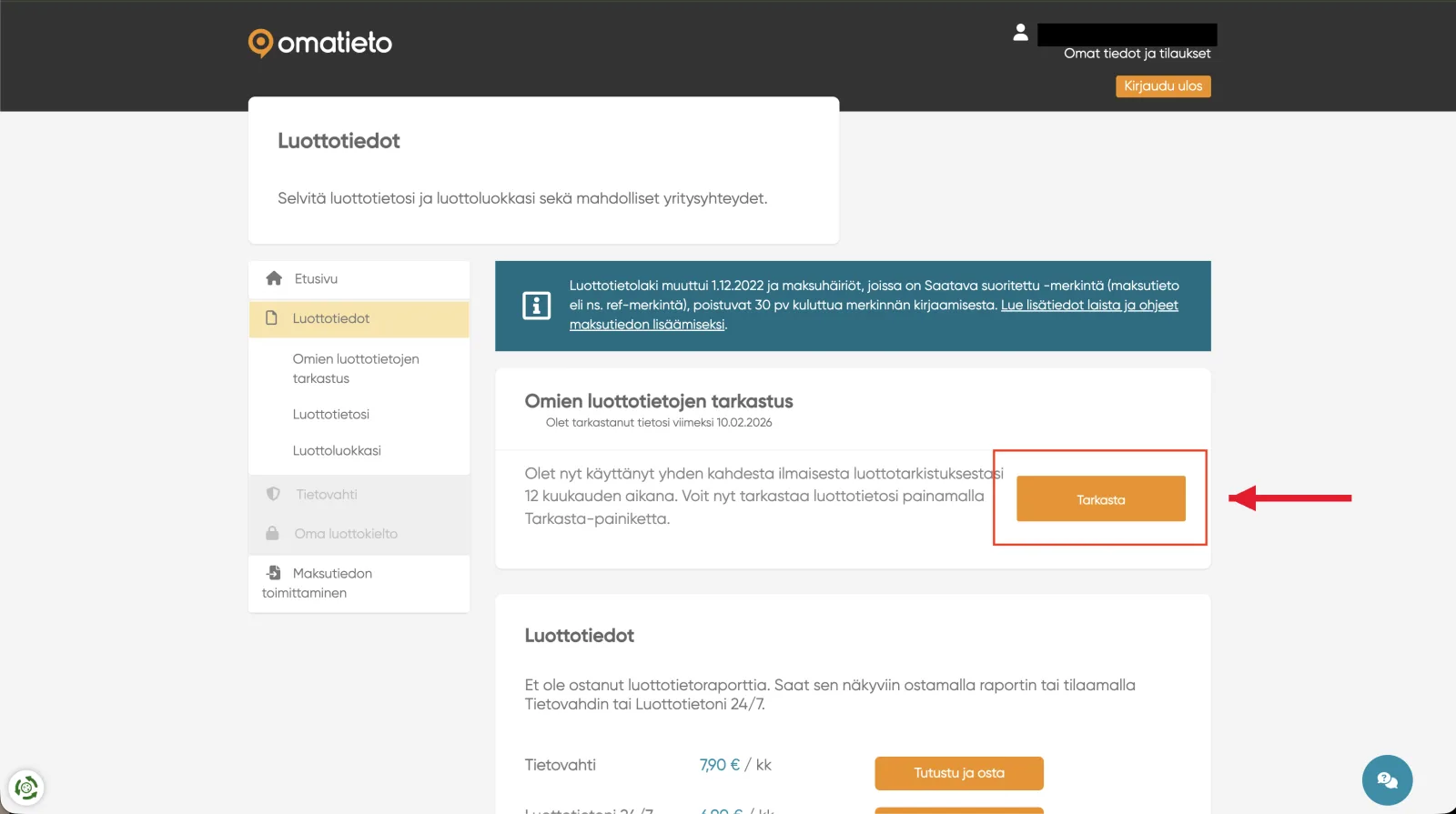Open Luottoluokkasi submenu item
This screenshot has height=814, width=1456.
337,451
